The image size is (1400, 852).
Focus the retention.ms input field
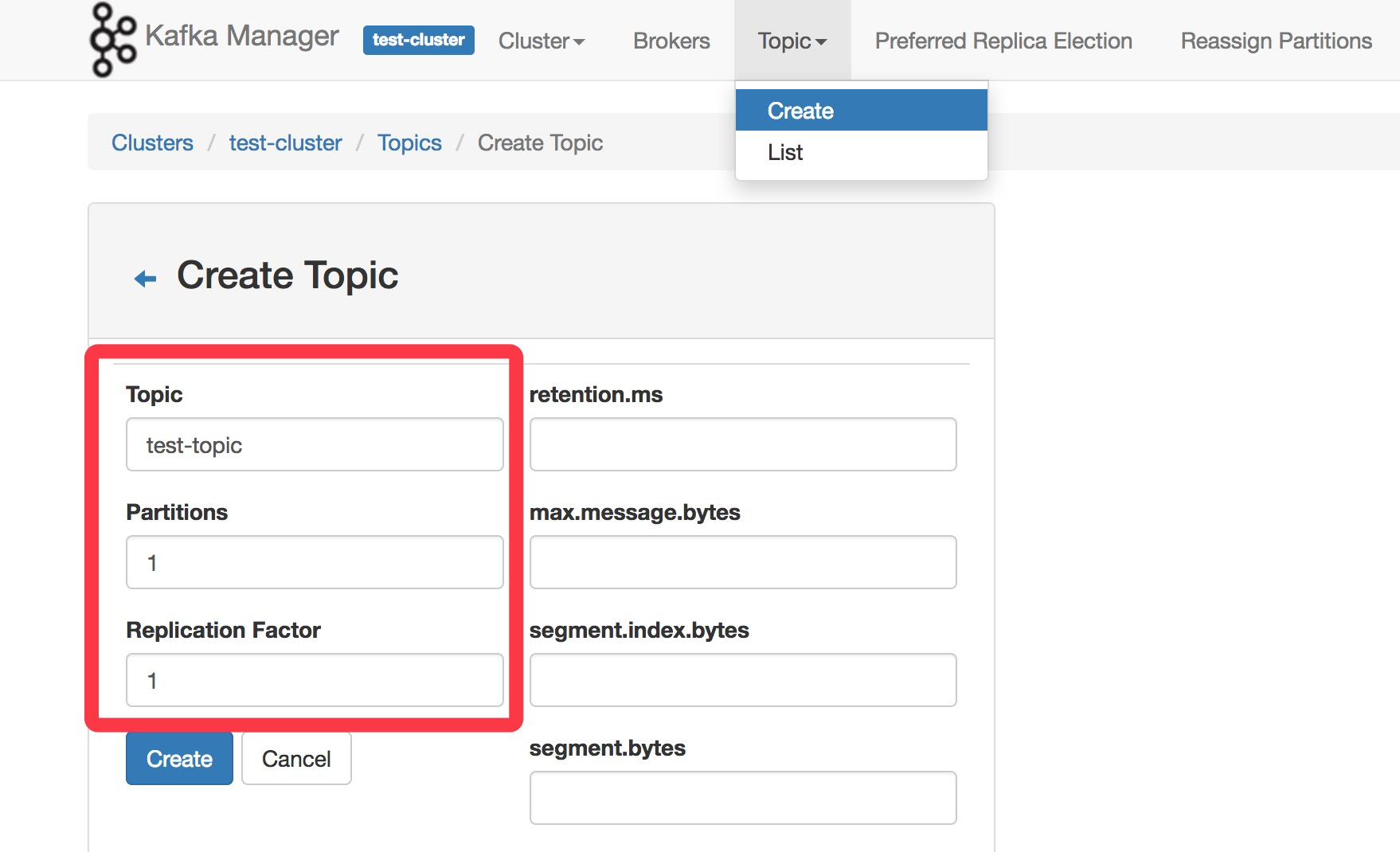point(743,444)
